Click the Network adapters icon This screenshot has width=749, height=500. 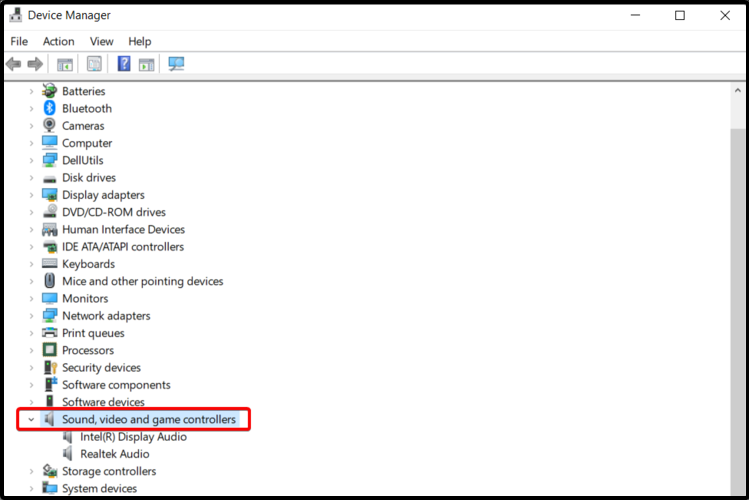(49, 316)
